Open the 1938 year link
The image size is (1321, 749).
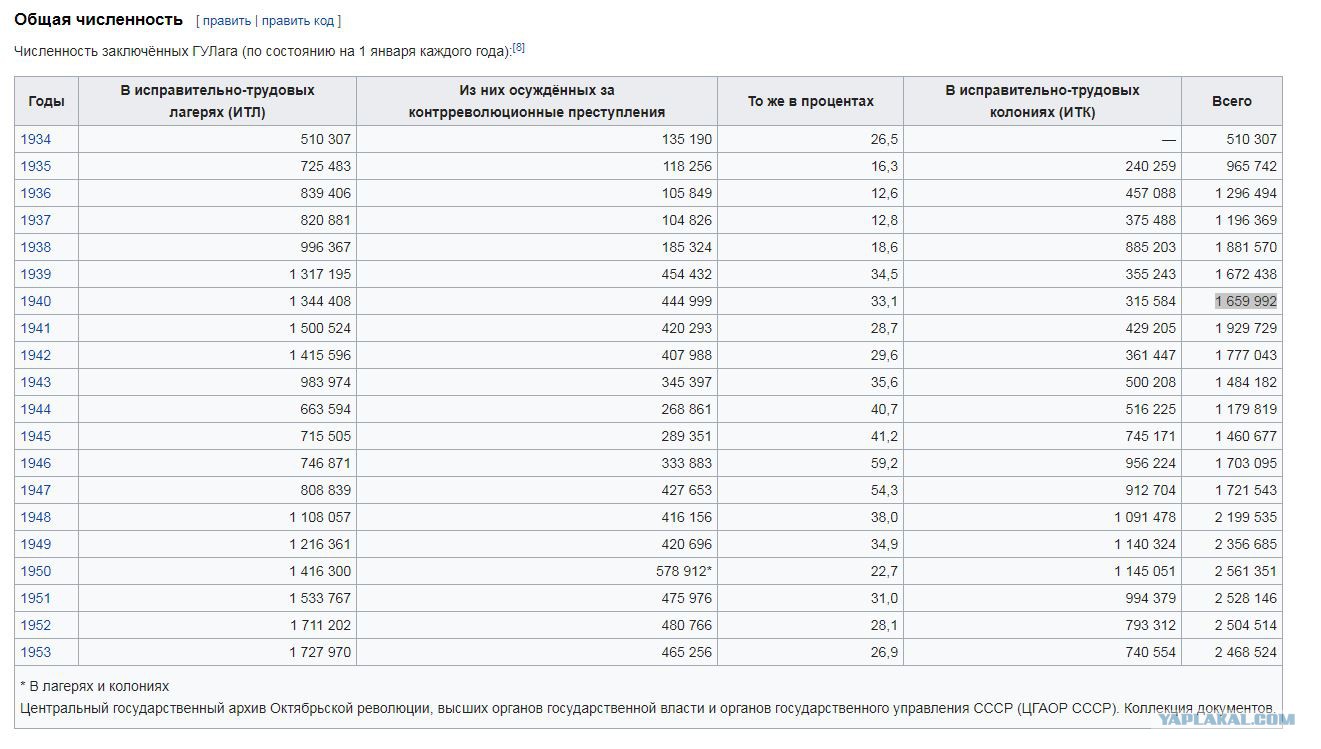click(35, 247)
